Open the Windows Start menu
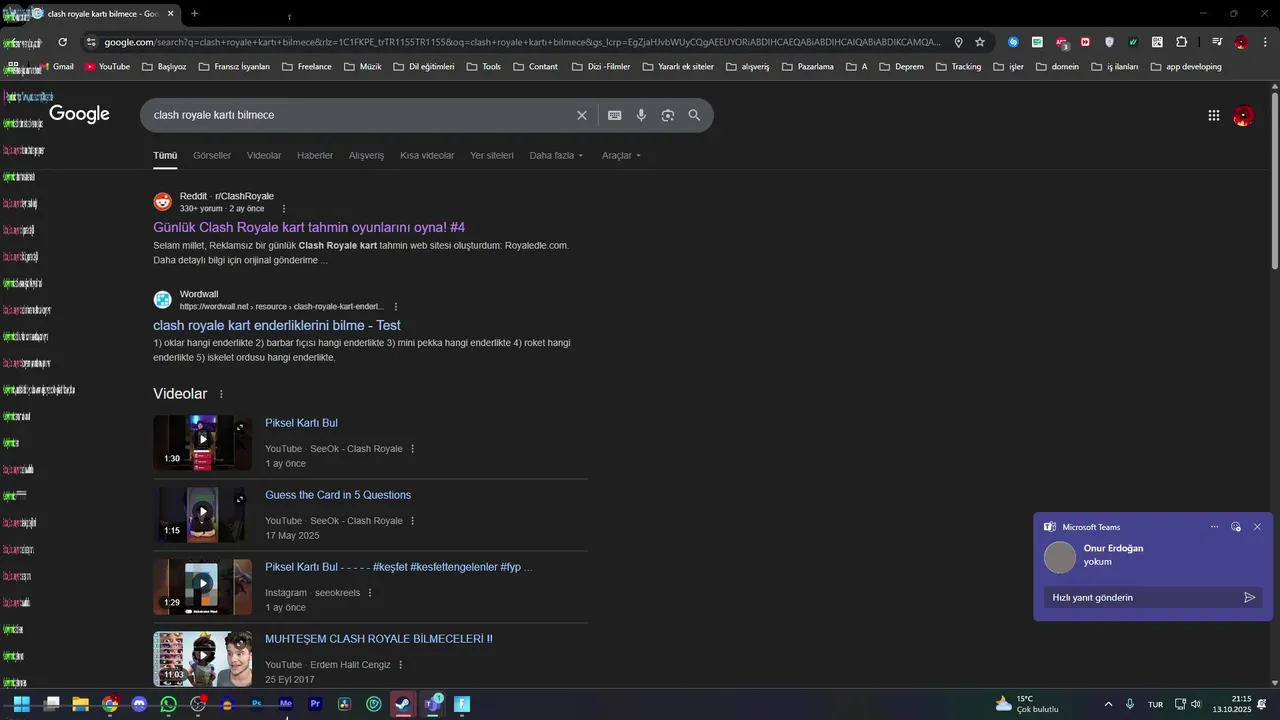Screen dimensions: 1280x720 point(21,704)
